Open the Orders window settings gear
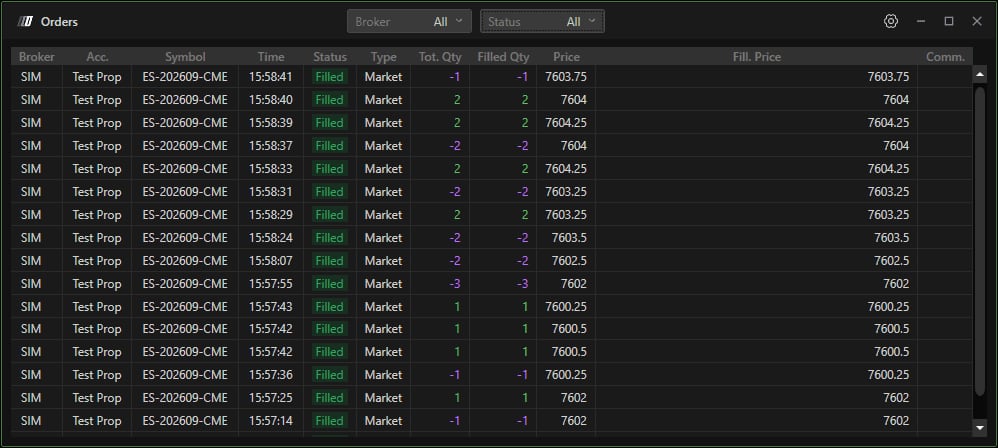The image size is (998, 448). click(890, 21)
